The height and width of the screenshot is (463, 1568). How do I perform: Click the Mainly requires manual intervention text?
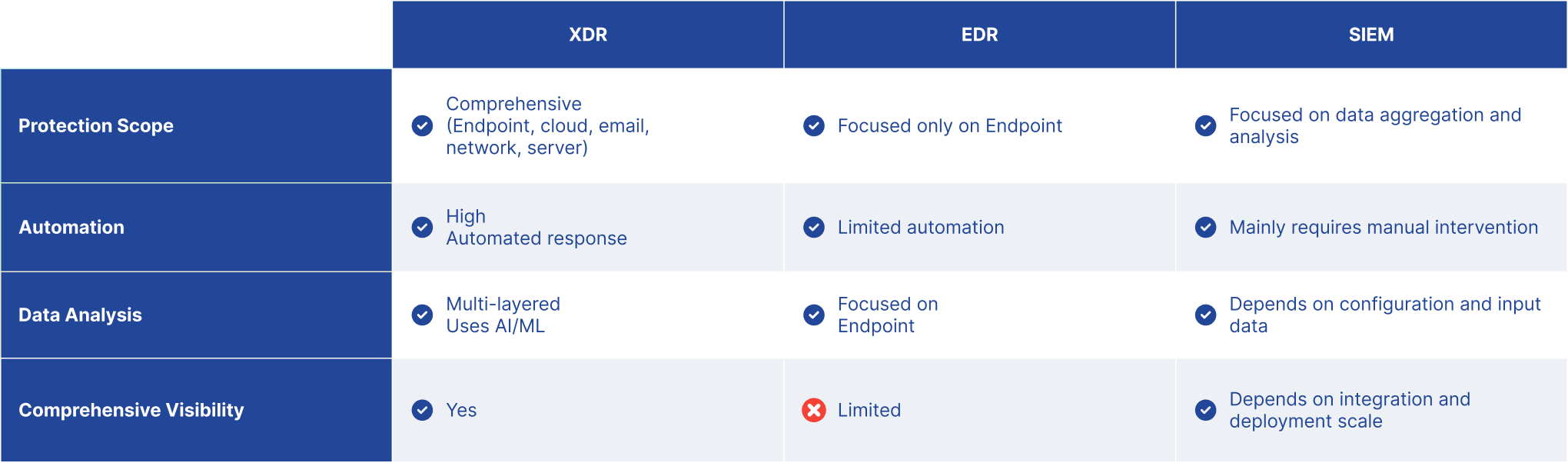tap(1384, 227)
